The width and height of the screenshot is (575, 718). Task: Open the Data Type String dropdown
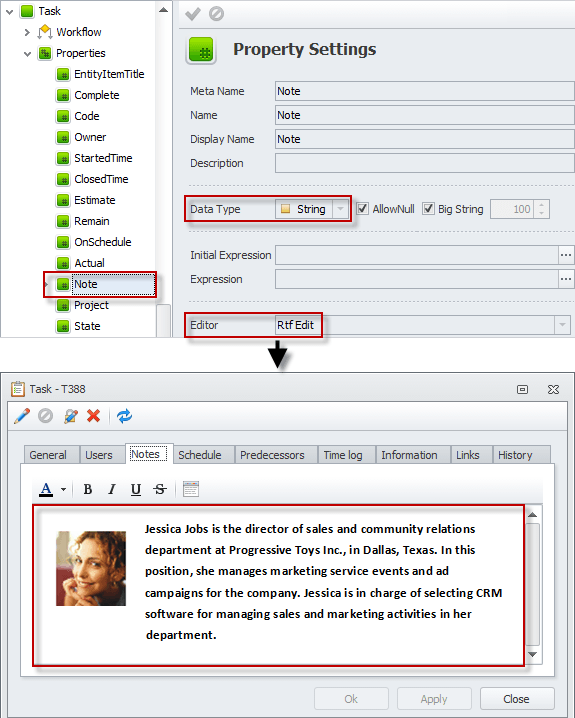(x=340, y=209)
